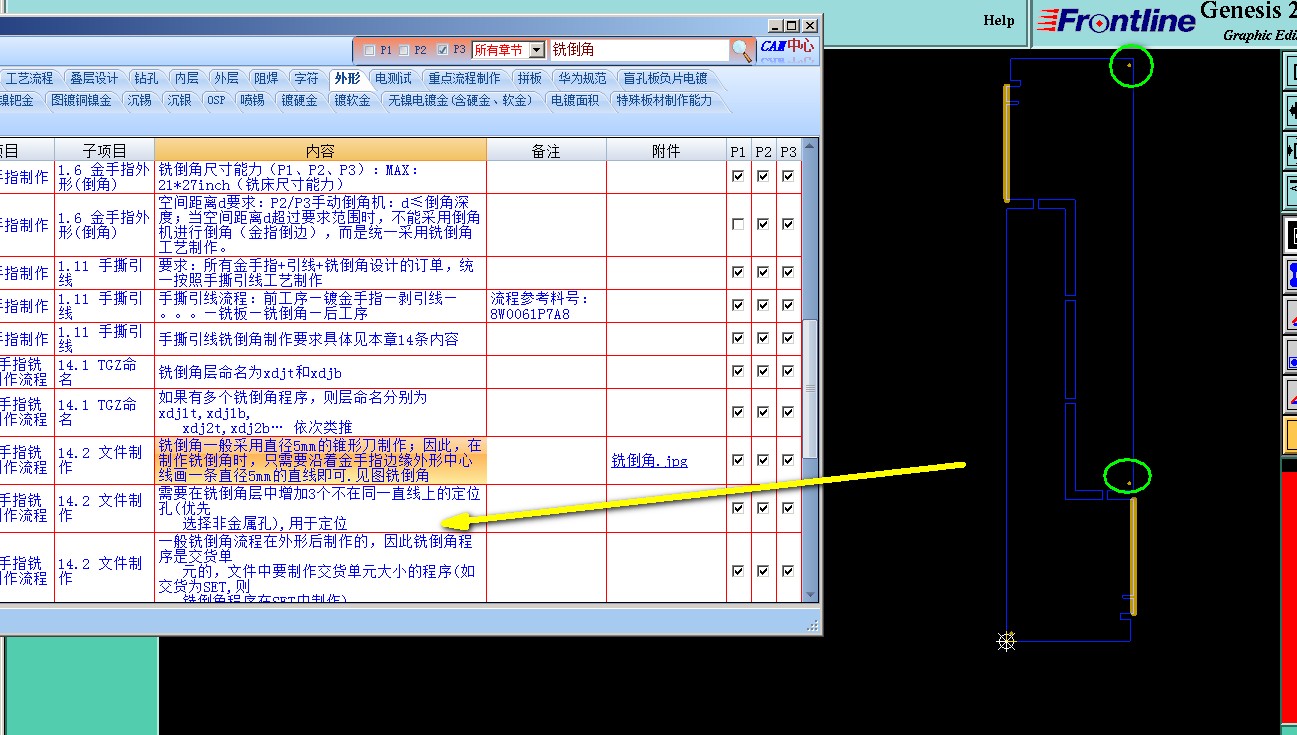The height and width of the screenshot is (735, 1297).
Task: Click the table vertical scrollbar thumb
Action: 810,389
